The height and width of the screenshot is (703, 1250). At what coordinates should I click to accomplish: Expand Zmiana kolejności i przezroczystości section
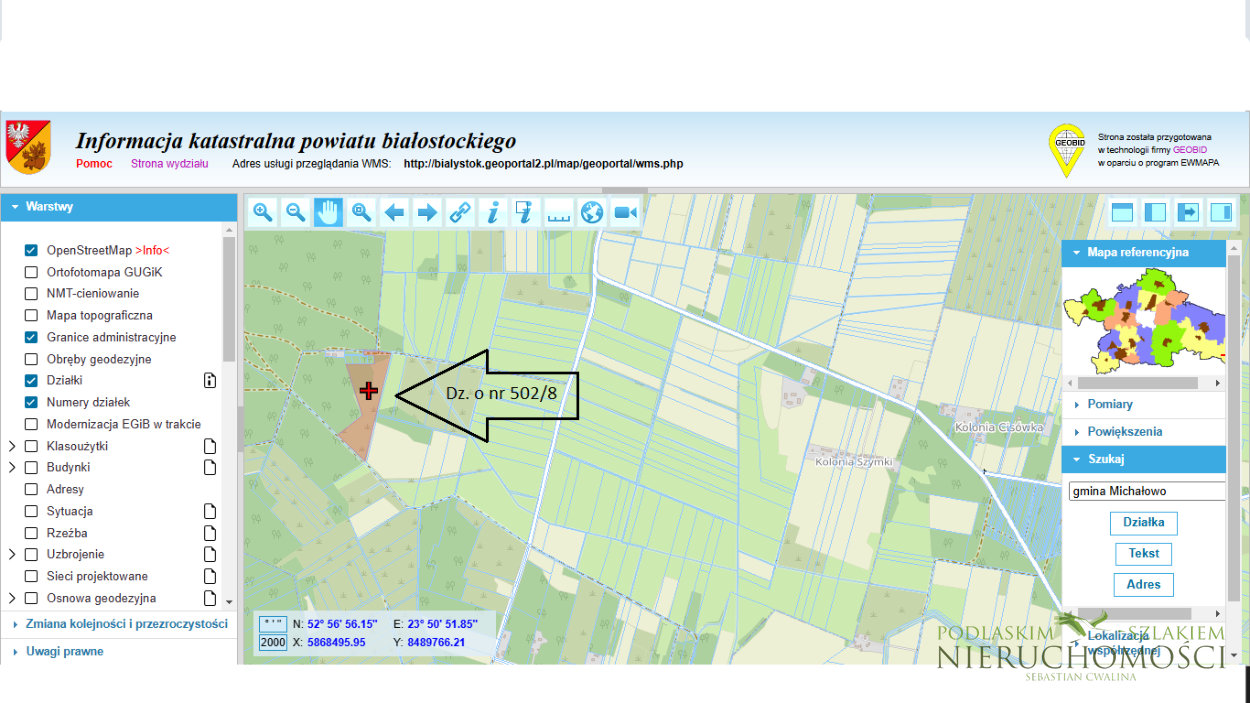tap(119, 624)
